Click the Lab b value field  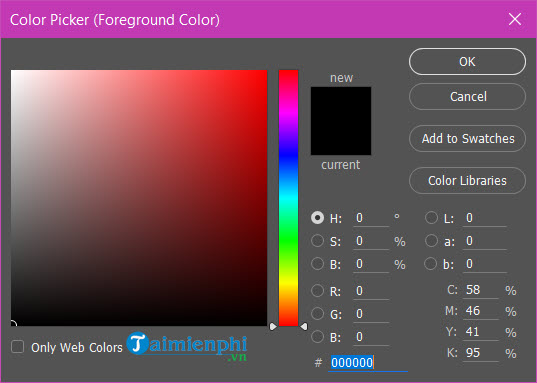(485, 264)
